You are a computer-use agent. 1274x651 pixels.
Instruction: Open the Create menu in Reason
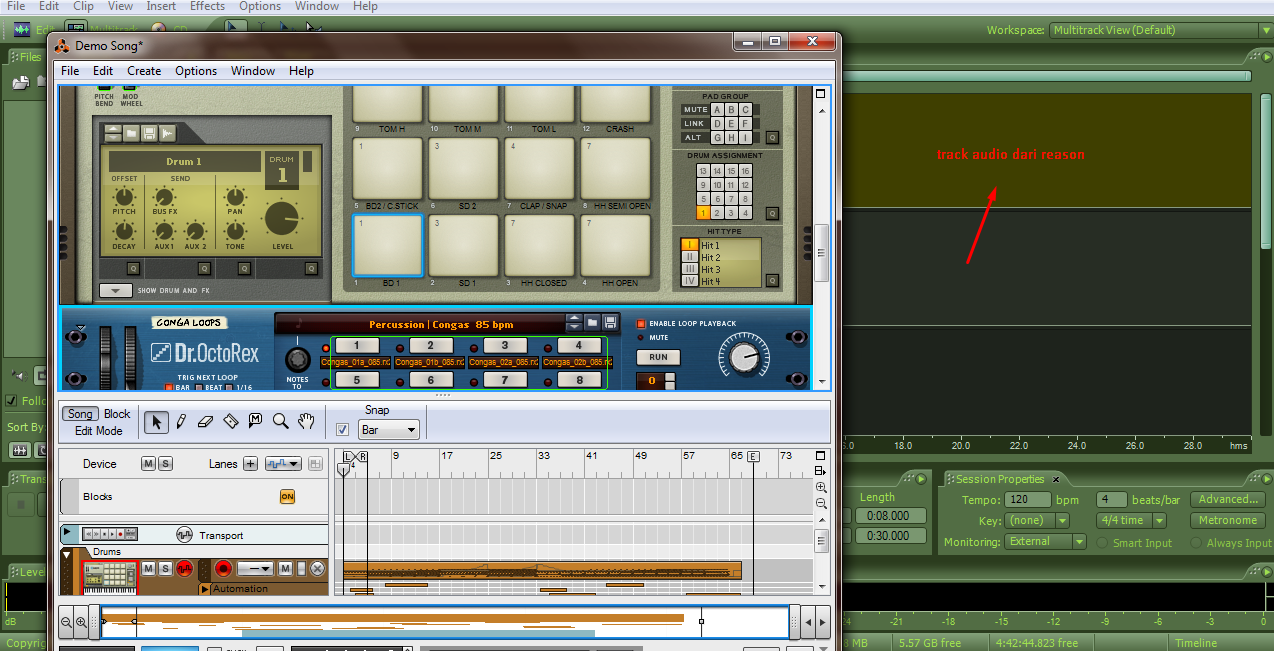(x=144, y=71)
